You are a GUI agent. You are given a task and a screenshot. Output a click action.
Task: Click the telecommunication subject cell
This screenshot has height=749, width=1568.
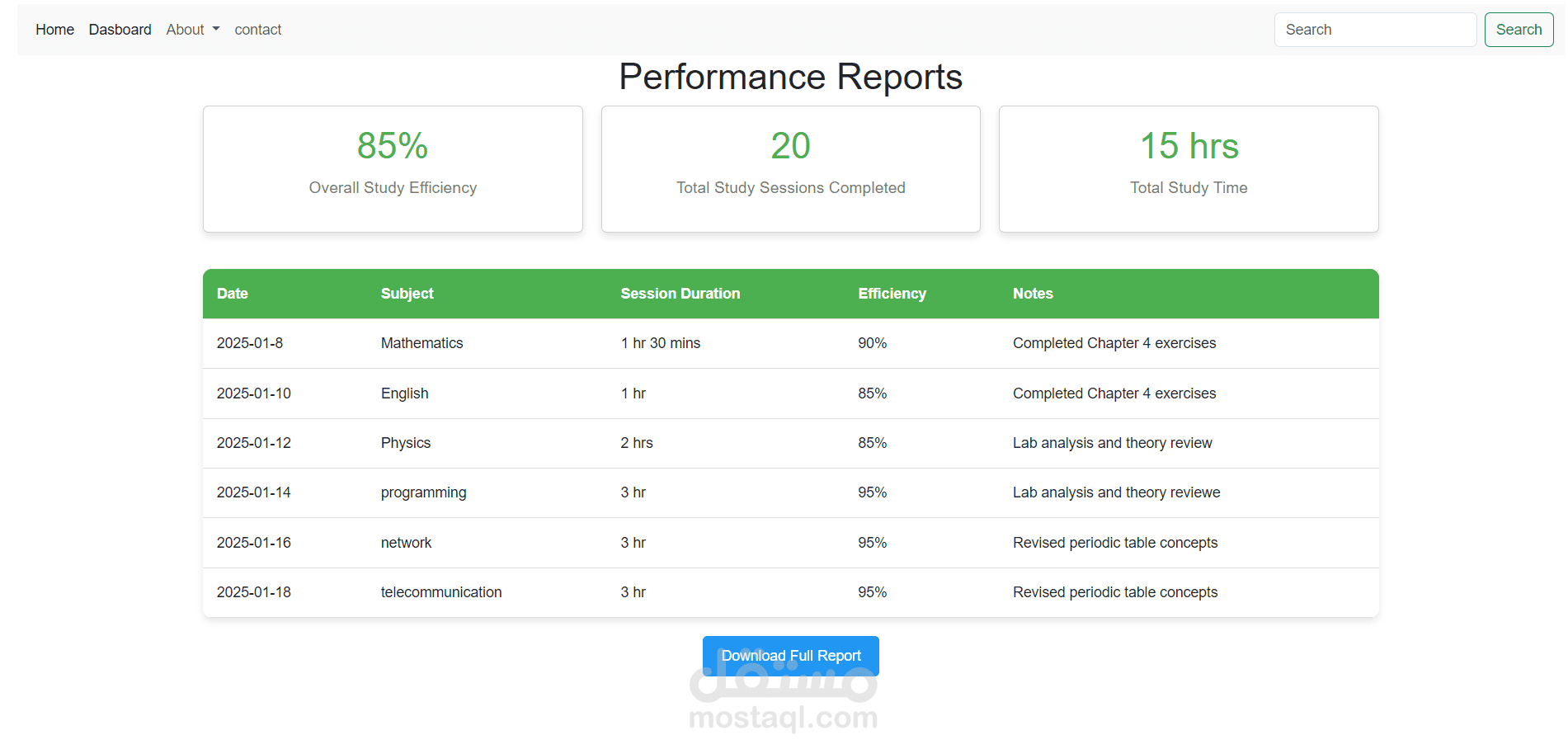point(440,592)
